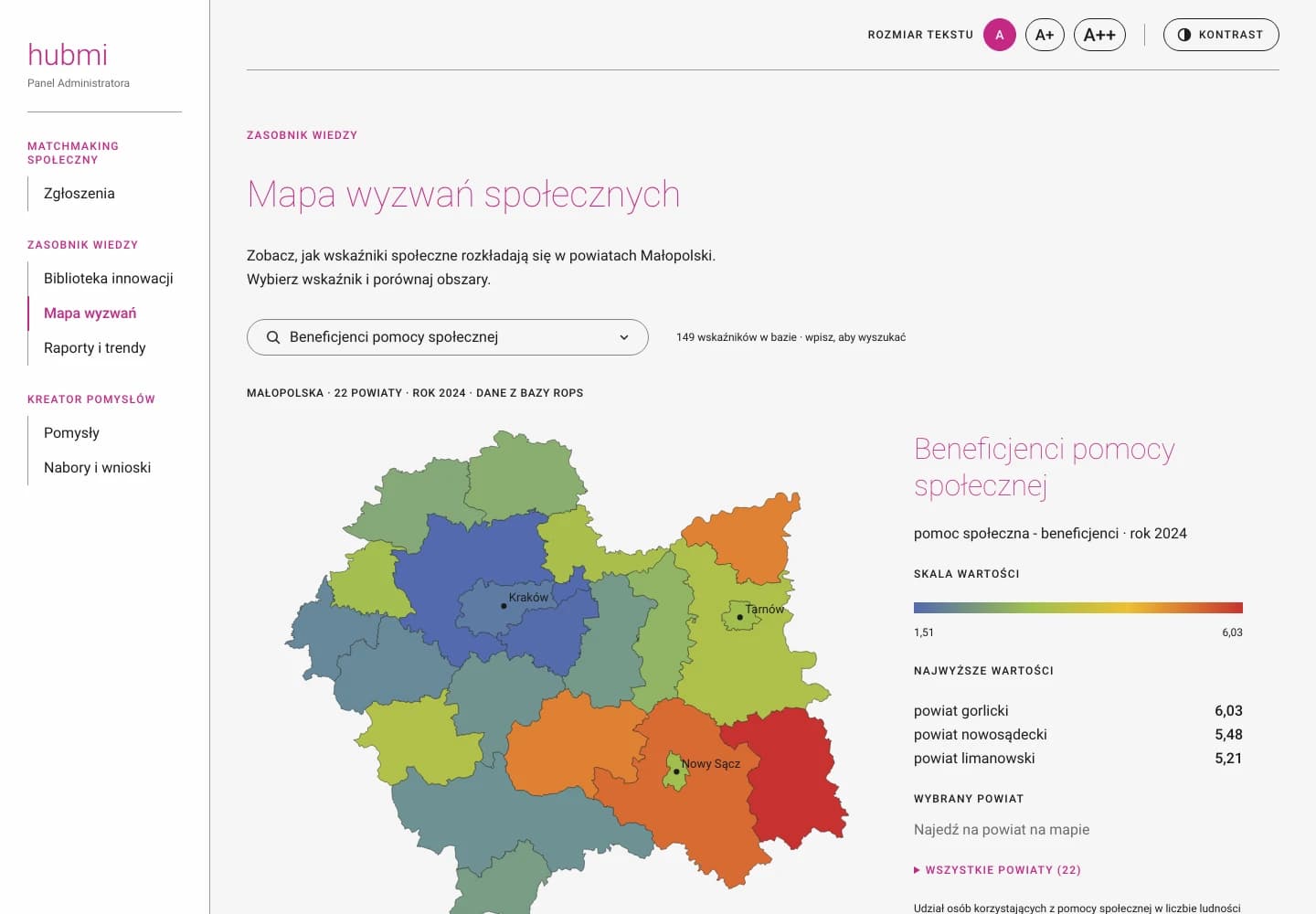Image resolution: width=1316 pixels, height=914 pixels.
Task: Click the 5,48 value for nowosądecki
Action: [1228, 735]
